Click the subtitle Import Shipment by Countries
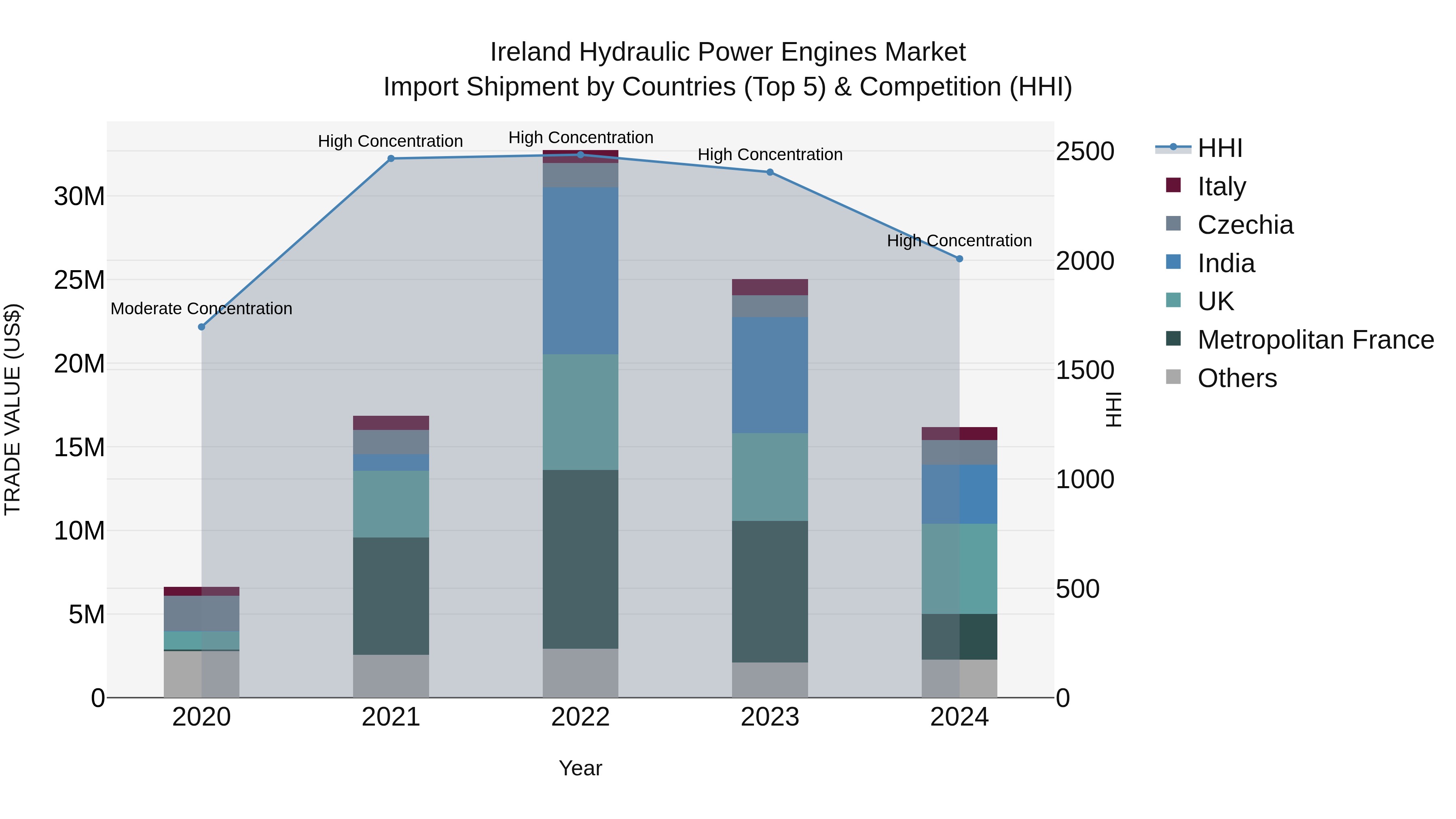This screenshot has width=1456, height=819. tap(728, 87)
